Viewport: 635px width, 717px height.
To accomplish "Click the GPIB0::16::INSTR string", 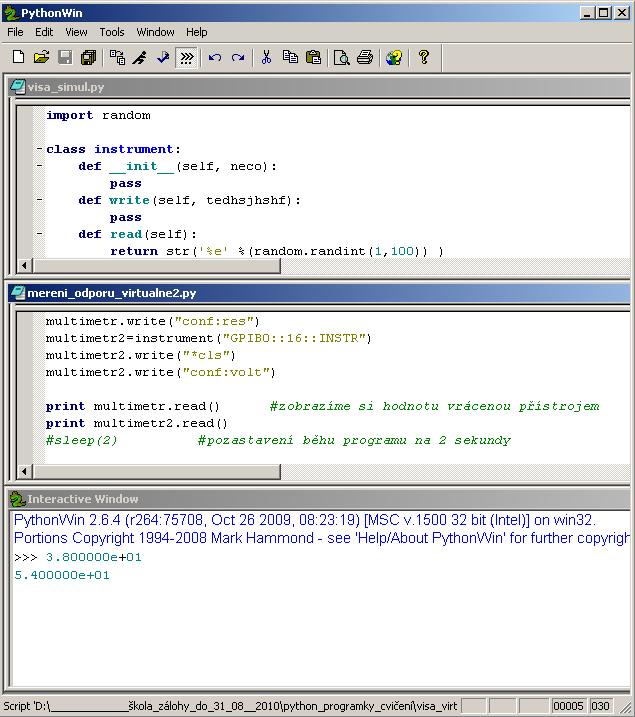I will pyautogui.click(x=294, y=338).
